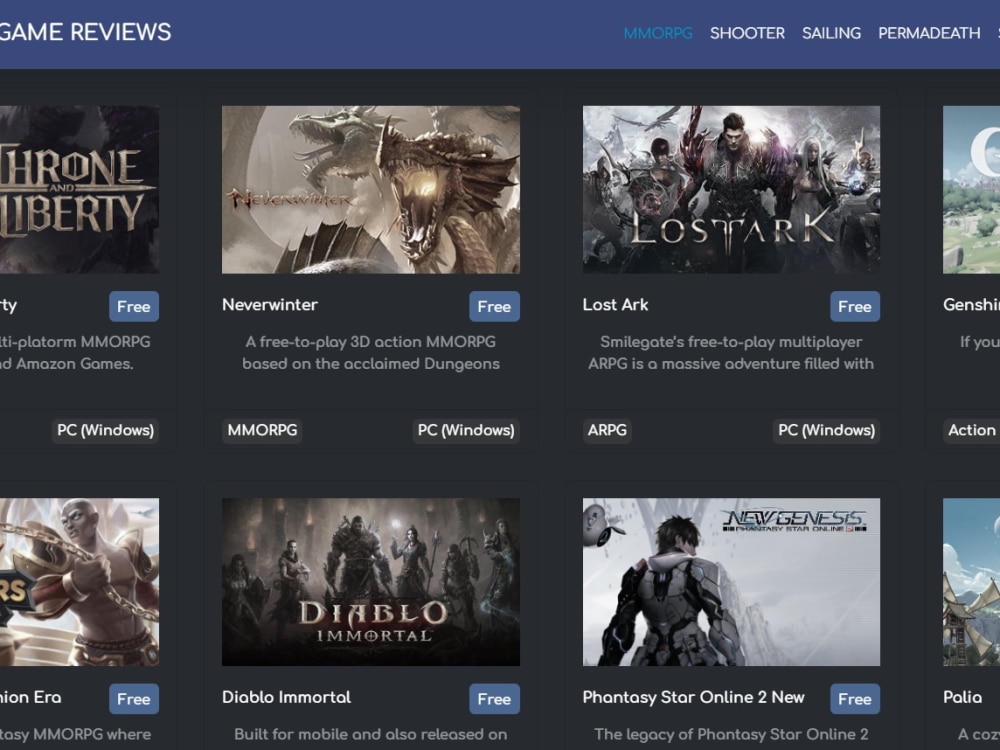Viewport: 1000px width, 750px height.
Task: Click the Free badge on Neverwinter
Action: tap(494, 306)
